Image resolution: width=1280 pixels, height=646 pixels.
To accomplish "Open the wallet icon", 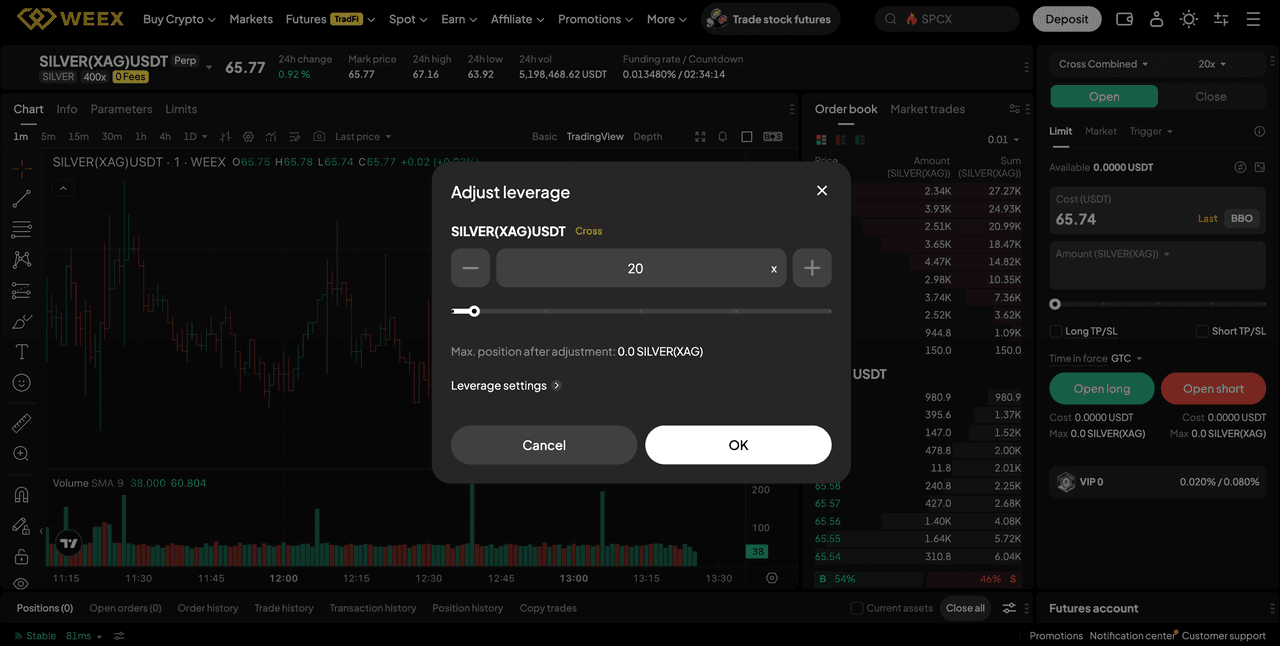I will [x=1124, y=19].
